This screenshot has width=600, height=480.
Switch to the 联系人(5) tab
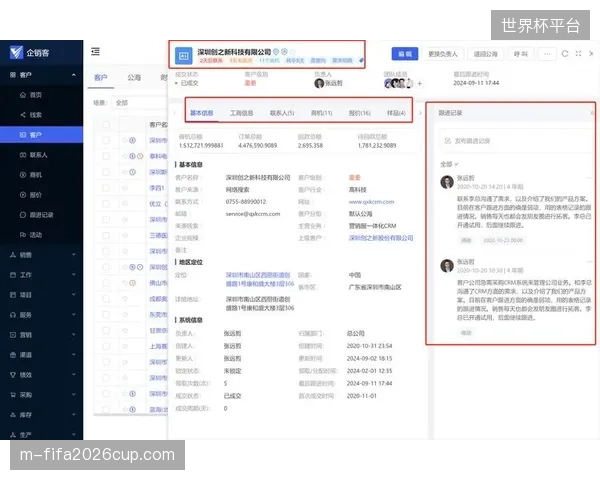[282, 113]
